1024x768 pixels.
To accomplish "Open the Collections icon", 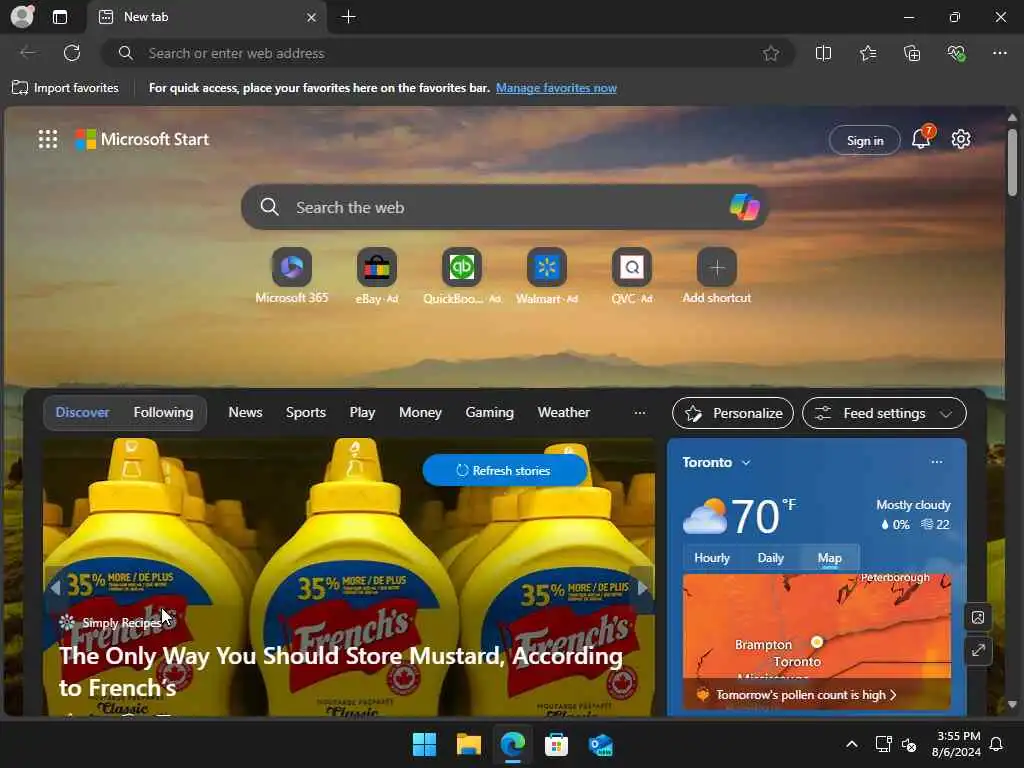I will tap(912, 53).
